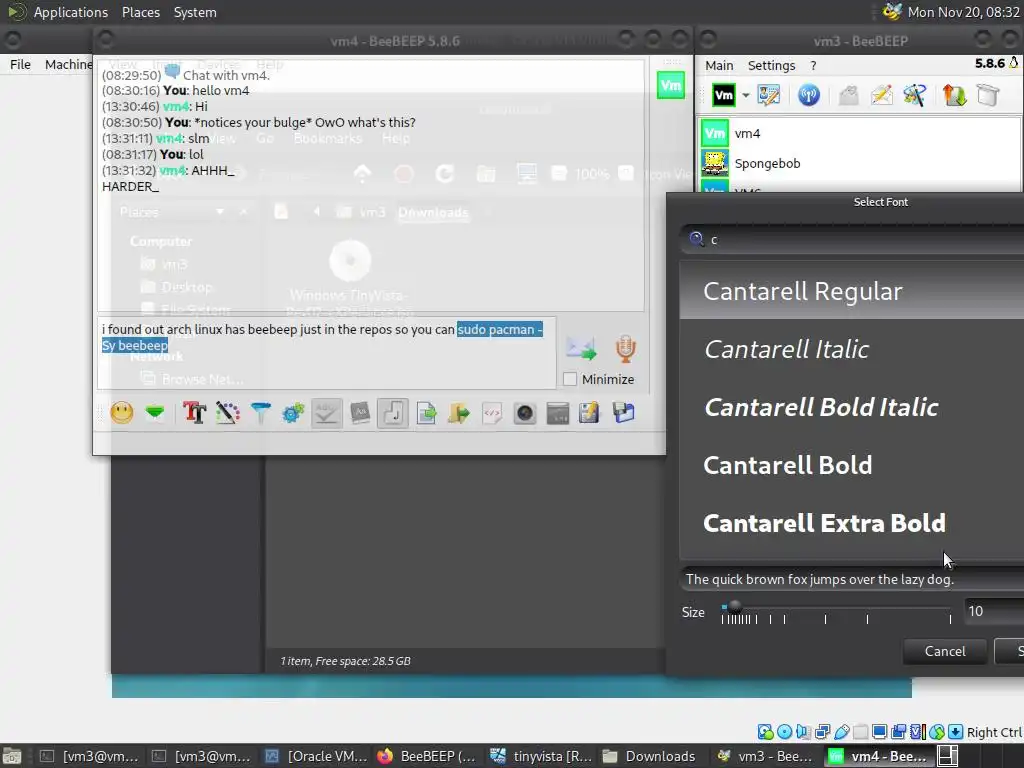This screenshot has width=1024, height=768.
Task: Toggle the word completer book icon
Action: (360, 413)
